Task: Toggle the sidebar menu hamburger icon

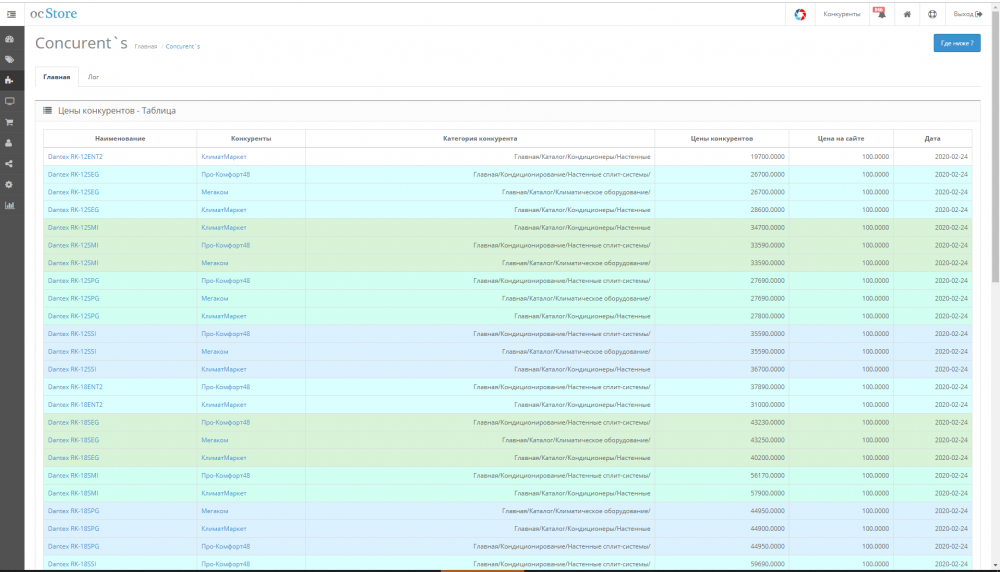Action: click(11, 14)
